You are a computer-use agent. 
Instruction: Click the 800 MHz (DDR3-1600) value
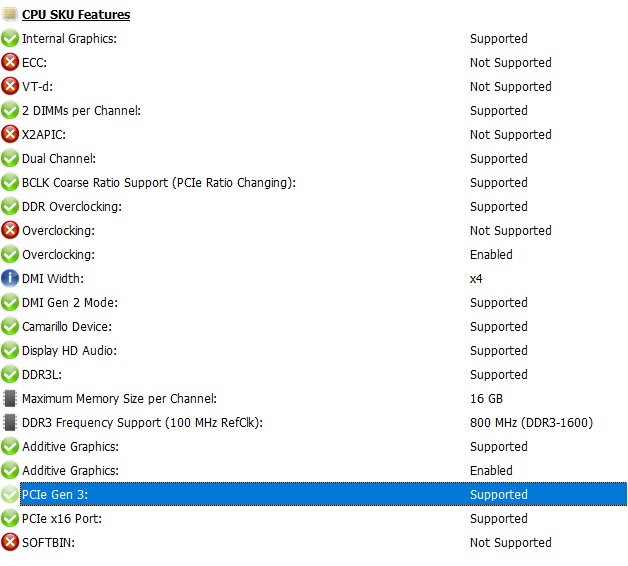click(531, 423)
